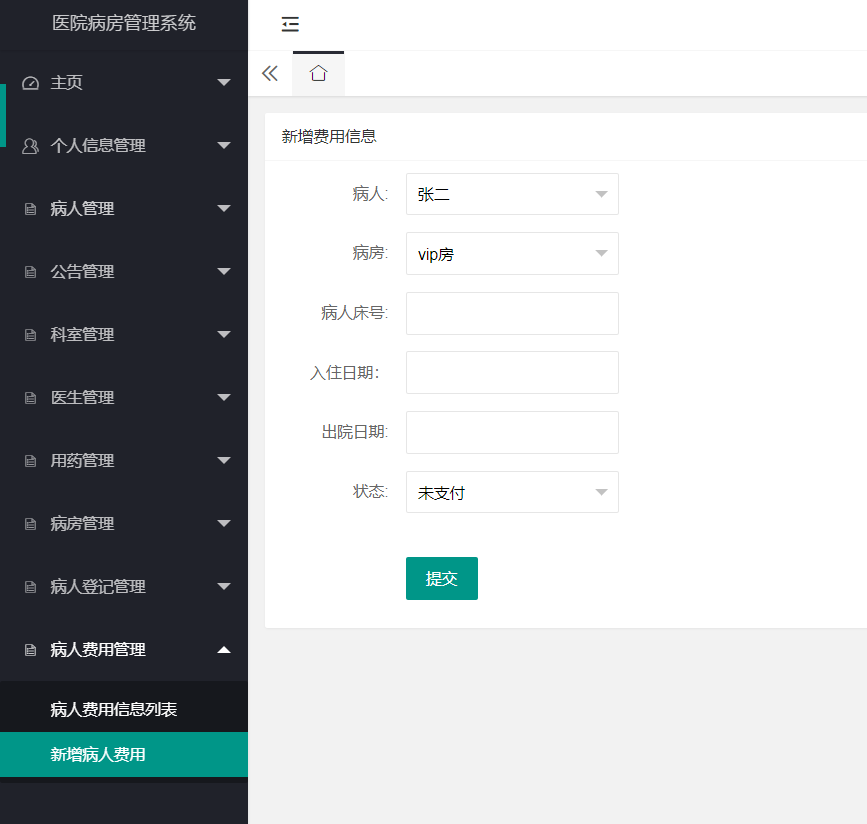
Task: Open the 病人 dropdown showing 张二
Action: click(512, 194)
